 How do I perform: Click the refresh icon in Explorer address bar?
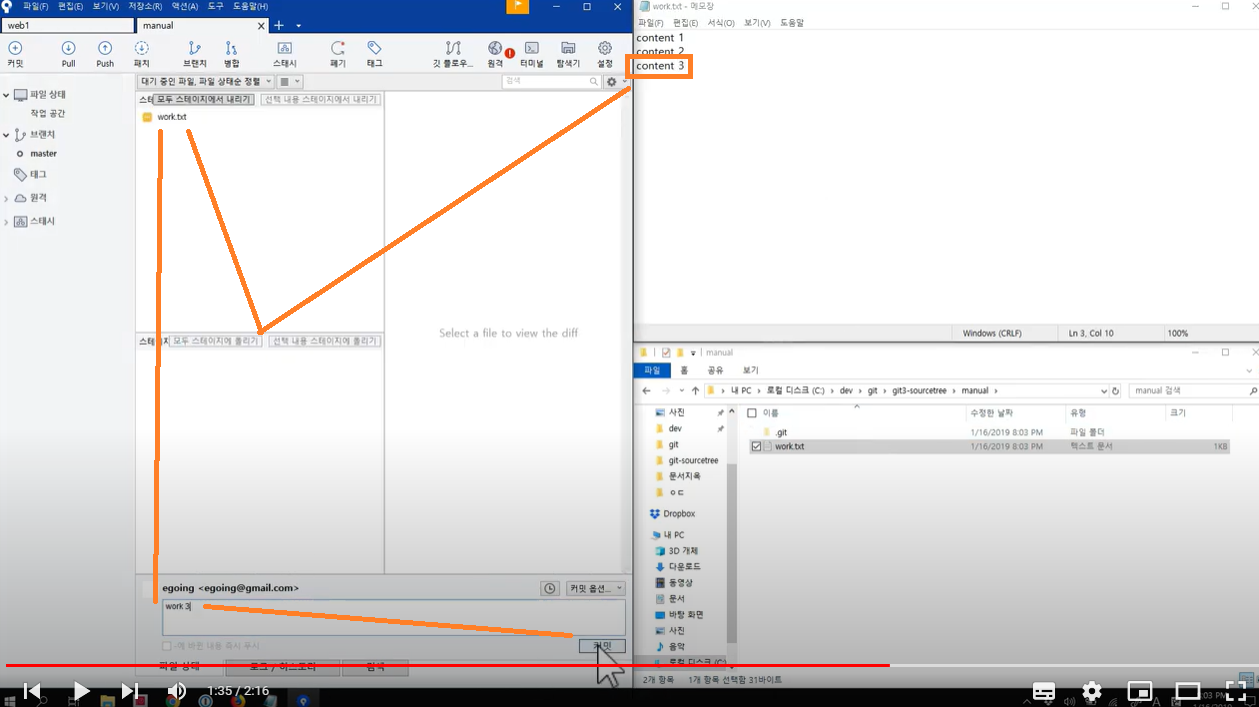(1116, 391)
